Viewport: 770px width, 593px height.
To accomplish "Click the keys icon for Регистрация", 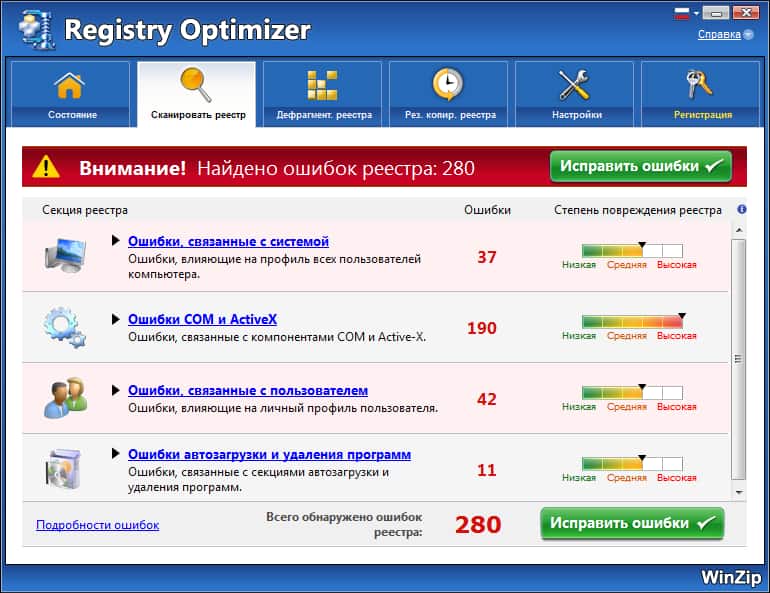I will click(x=701, y=85).
